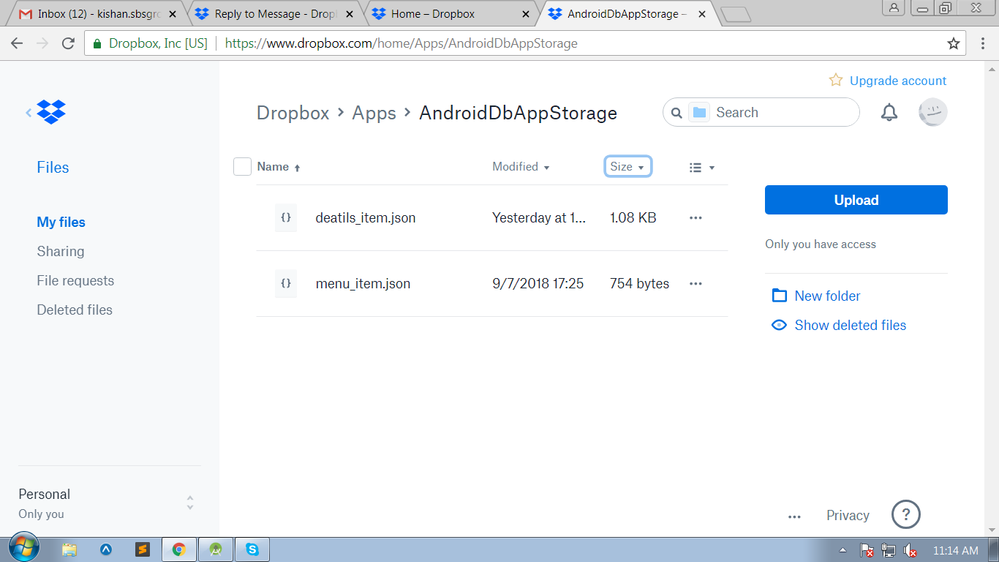The image size is (999, 562).
Task: Open the Privacy link
Action: [x=847, y=515]
